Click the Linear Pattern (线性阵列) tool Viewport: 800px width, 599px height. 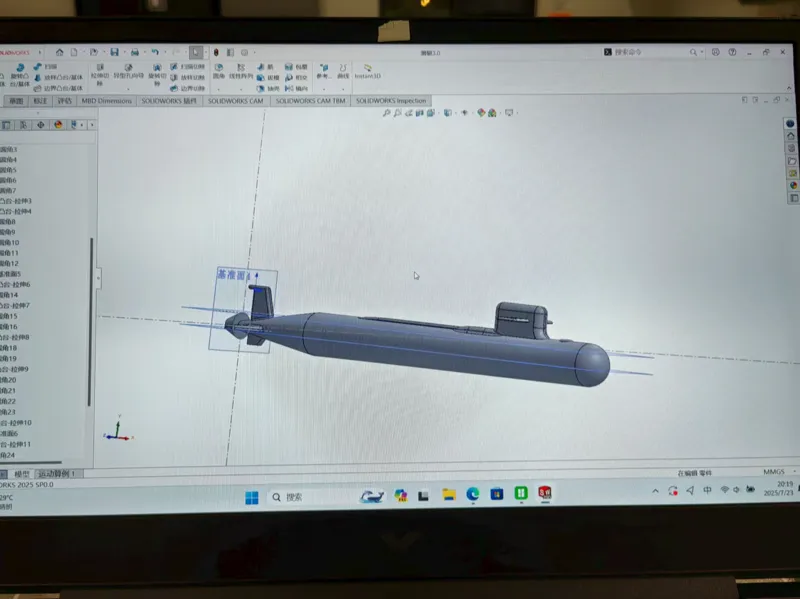(x=241, y=71)
